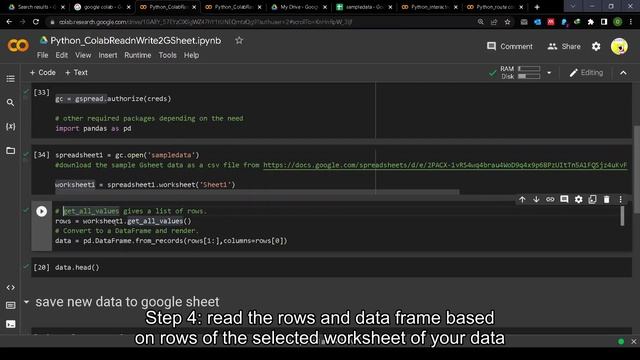Open the command palette icon
The width and height of the screenshot is (640, 360).
pyautogui.click(x=11, y=305)
